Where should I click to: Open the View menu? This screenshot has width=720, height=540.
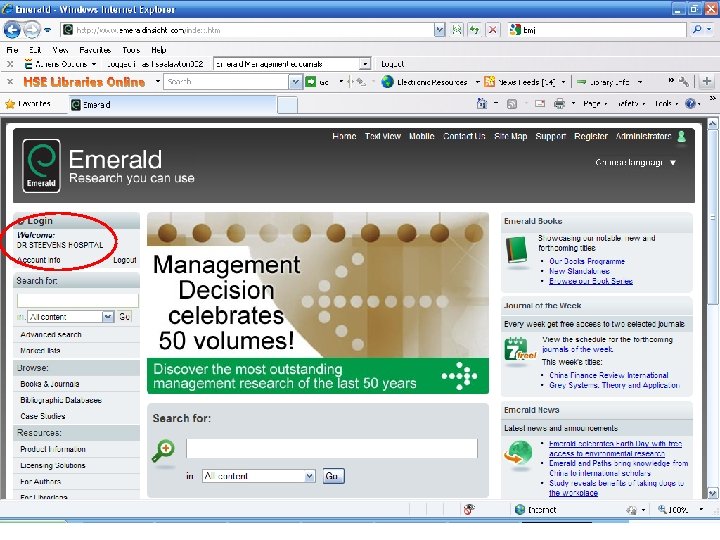point(60,50)
